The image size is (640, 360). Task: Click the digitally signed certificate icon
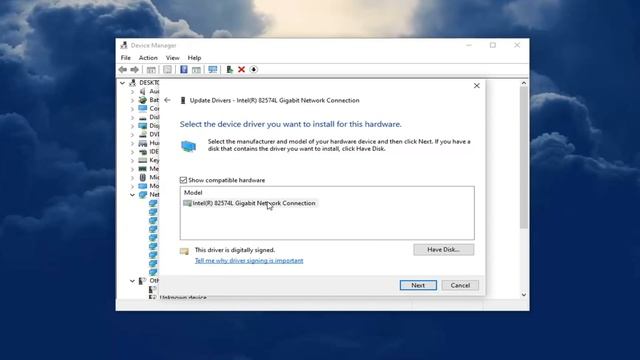[184, 251]
